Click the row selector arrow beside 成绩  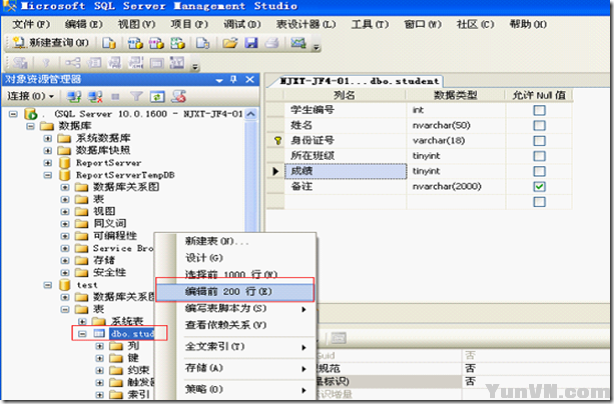[x=275, y=171]
